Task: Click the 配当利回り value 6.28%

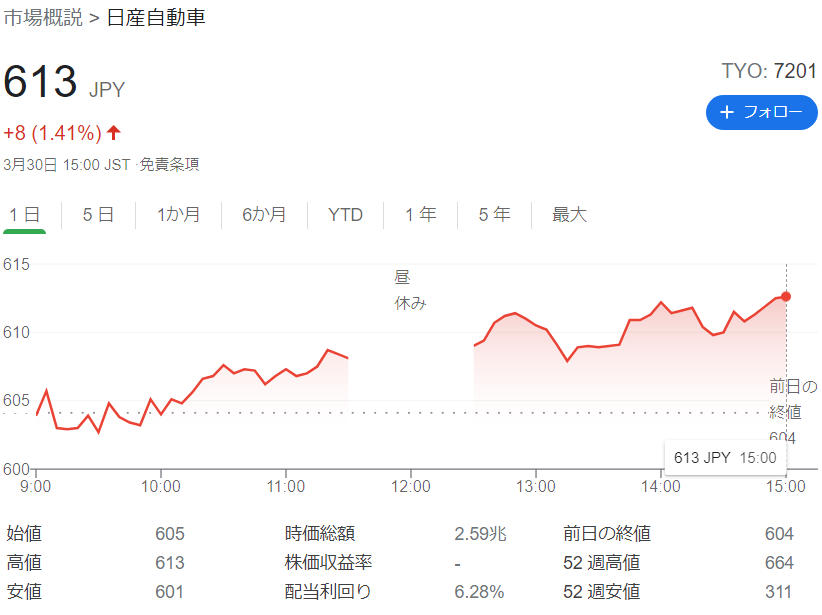Action: point(479,592)
